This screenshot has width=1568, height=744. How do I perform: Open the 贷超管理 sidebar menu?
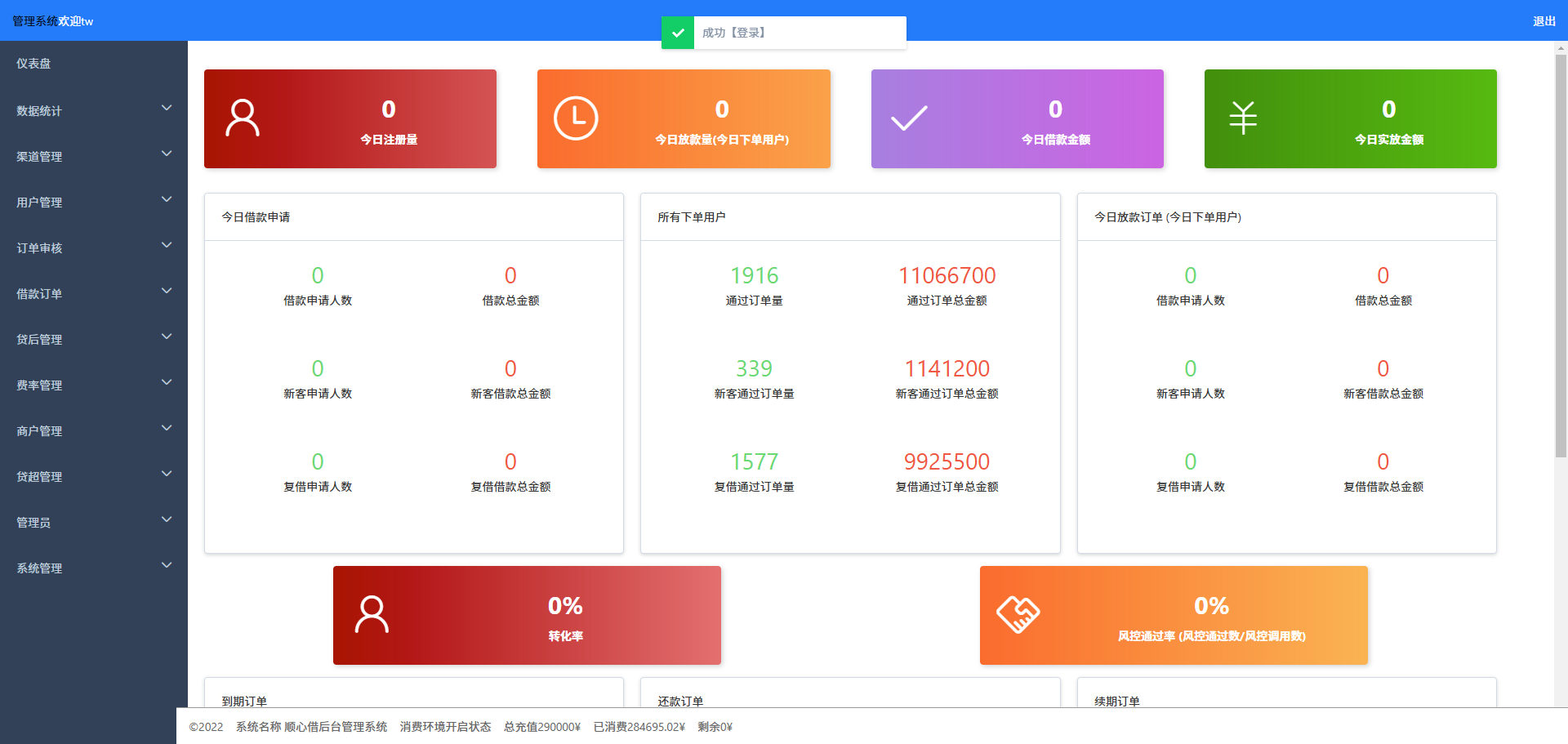(94, 476)
